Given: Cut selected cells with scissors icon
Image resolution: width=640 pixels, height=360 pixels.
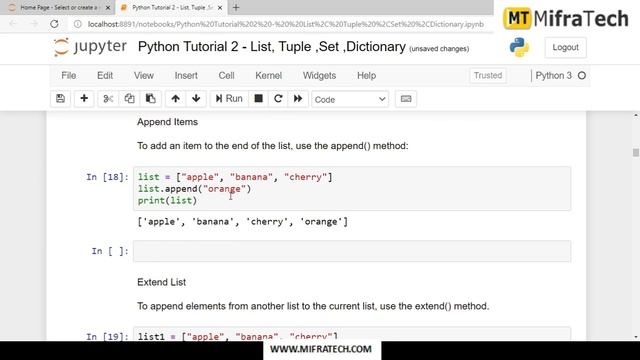Looking at the screenshot, I should point(108,99).
